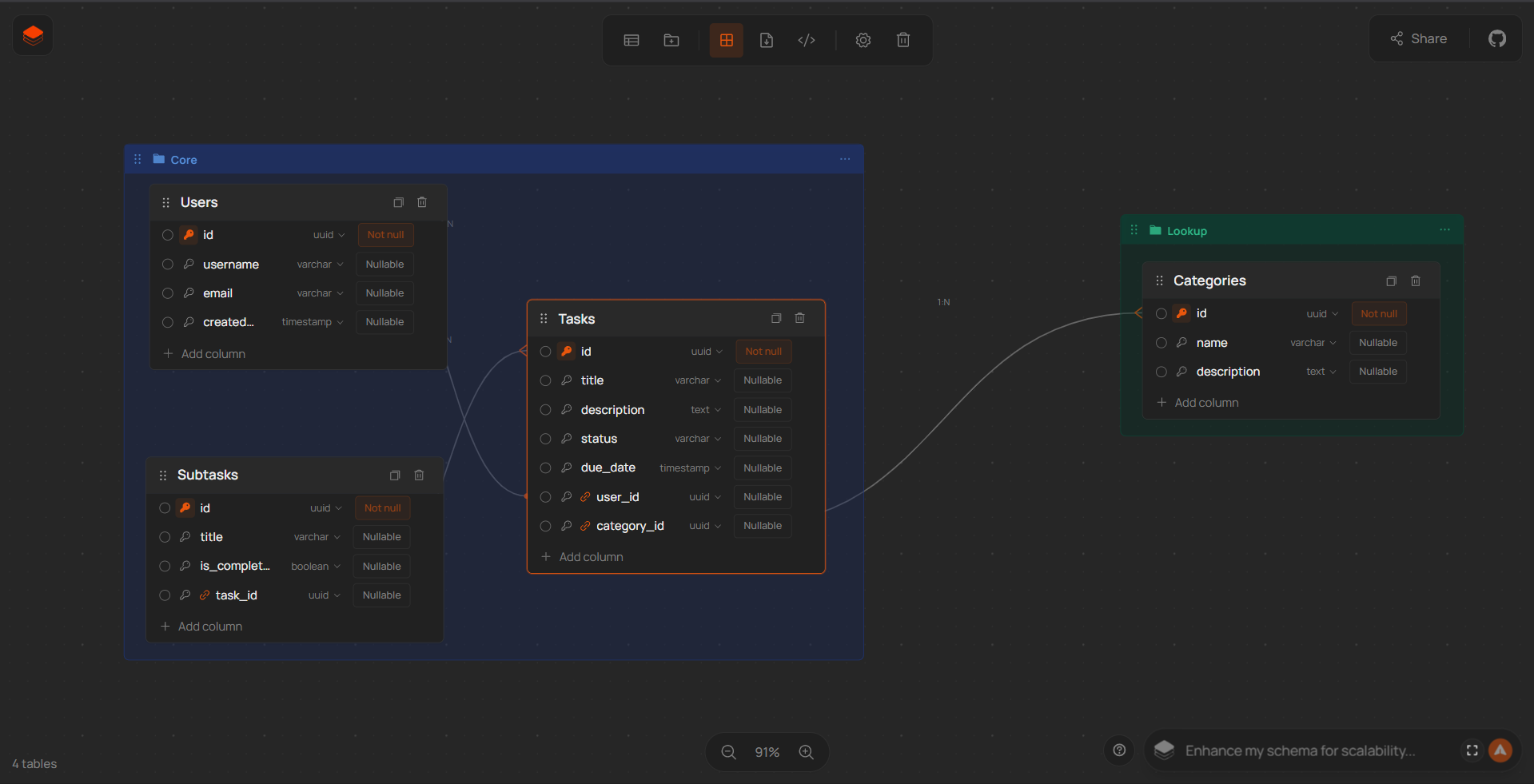Click the trash icon in the toolbar

point(902,40)
